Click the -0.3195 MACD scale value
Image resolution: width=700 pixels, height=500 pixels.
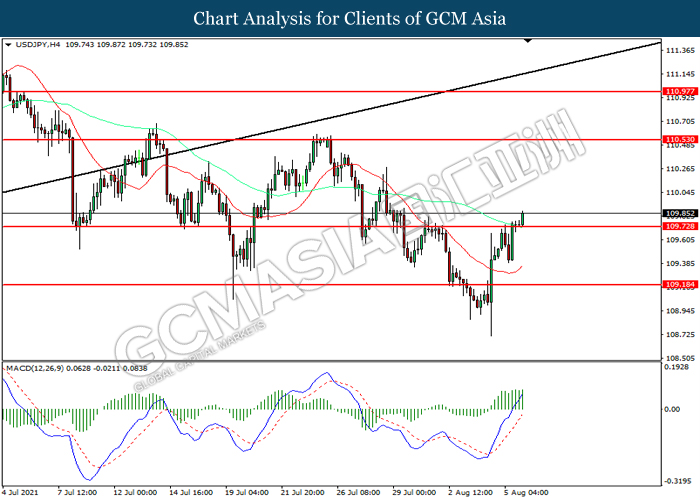coord(678,481)
